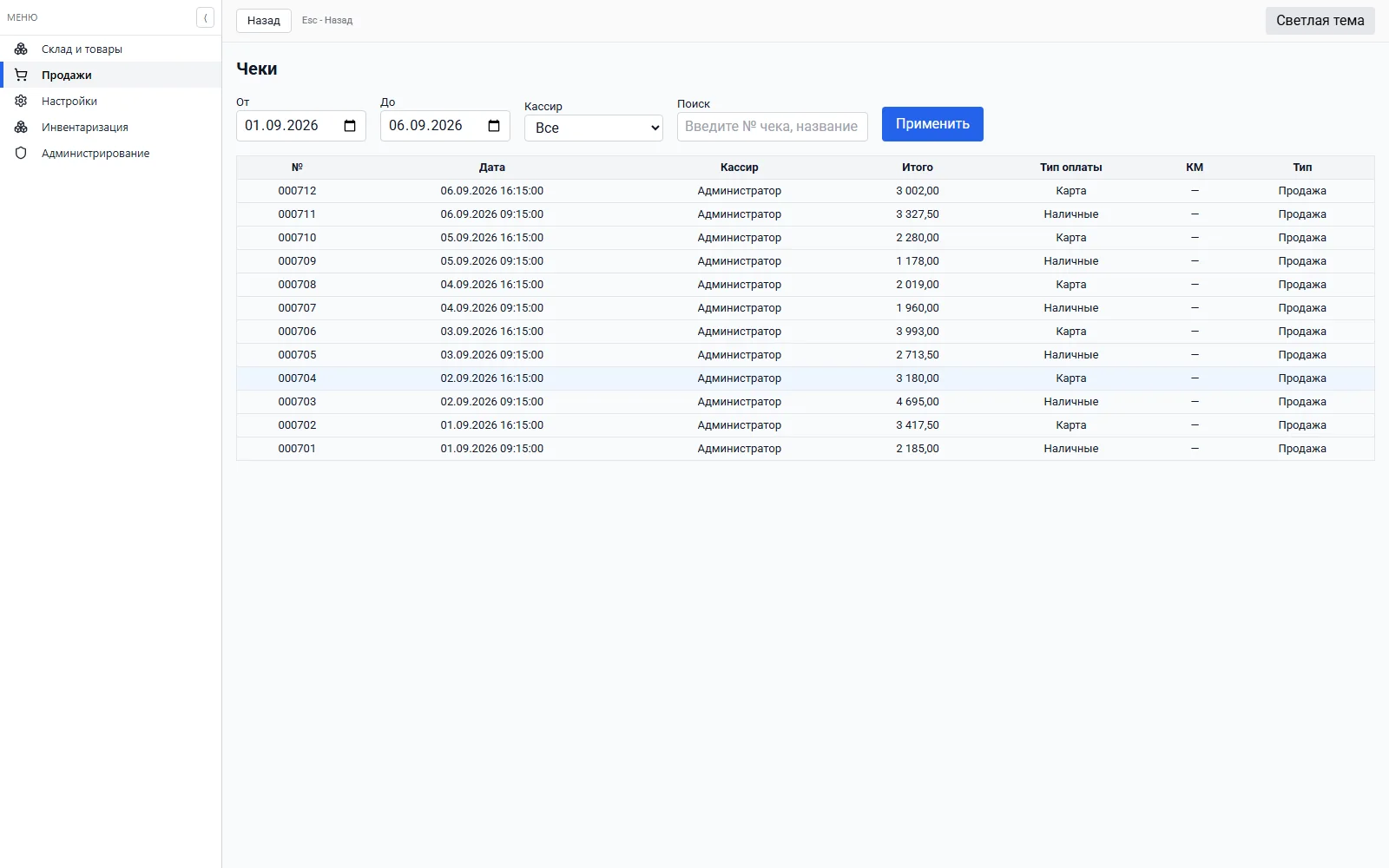This screenshot has width=1389, height=868.
Task: Open receipt 000712 row
Action: [x=806, y=191]
